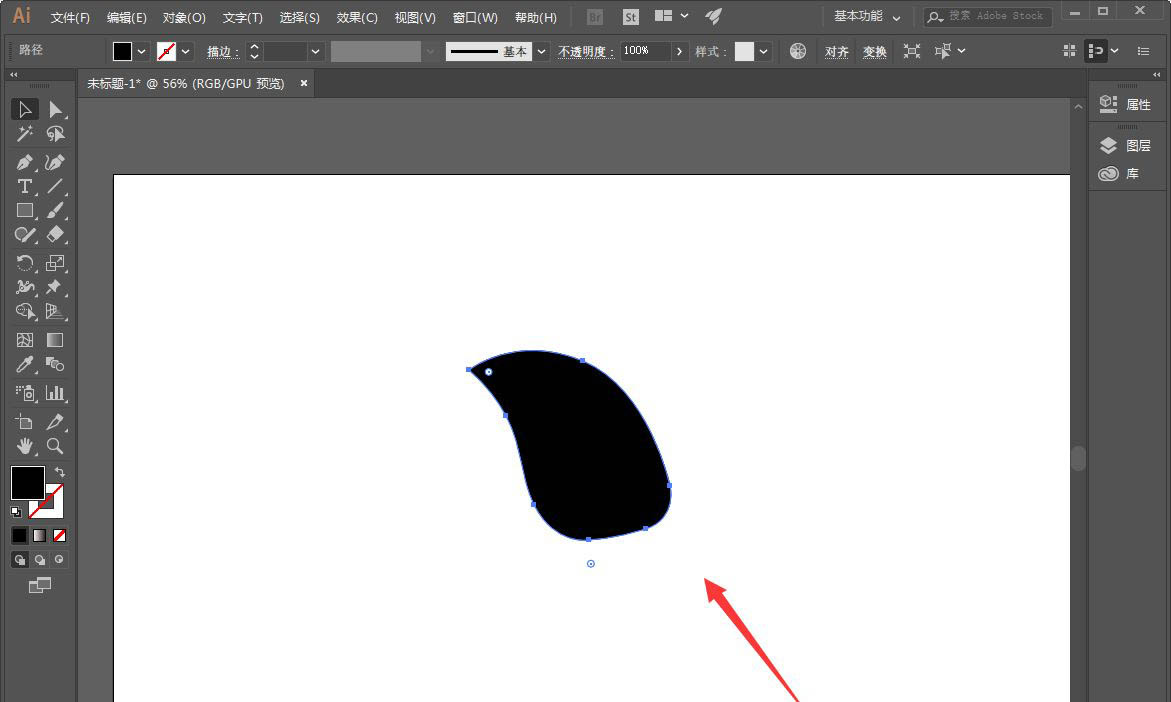Choose the Hand tool
Image resolution: width=1171 pixels, height=702 pixels.
[x=25, y=446]
